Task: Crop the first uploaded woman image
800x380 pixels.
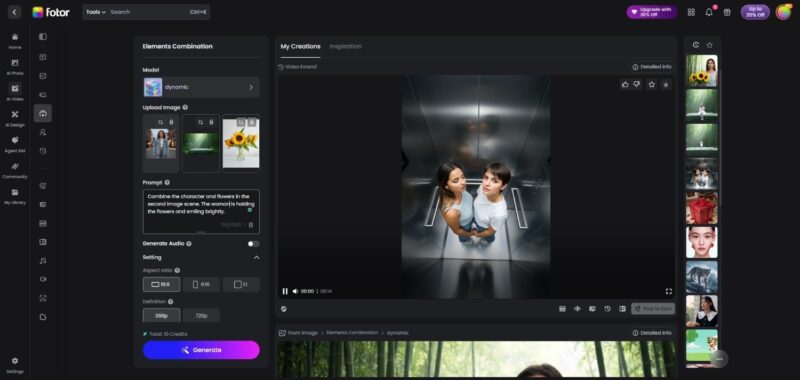Action: pos(161,122)
